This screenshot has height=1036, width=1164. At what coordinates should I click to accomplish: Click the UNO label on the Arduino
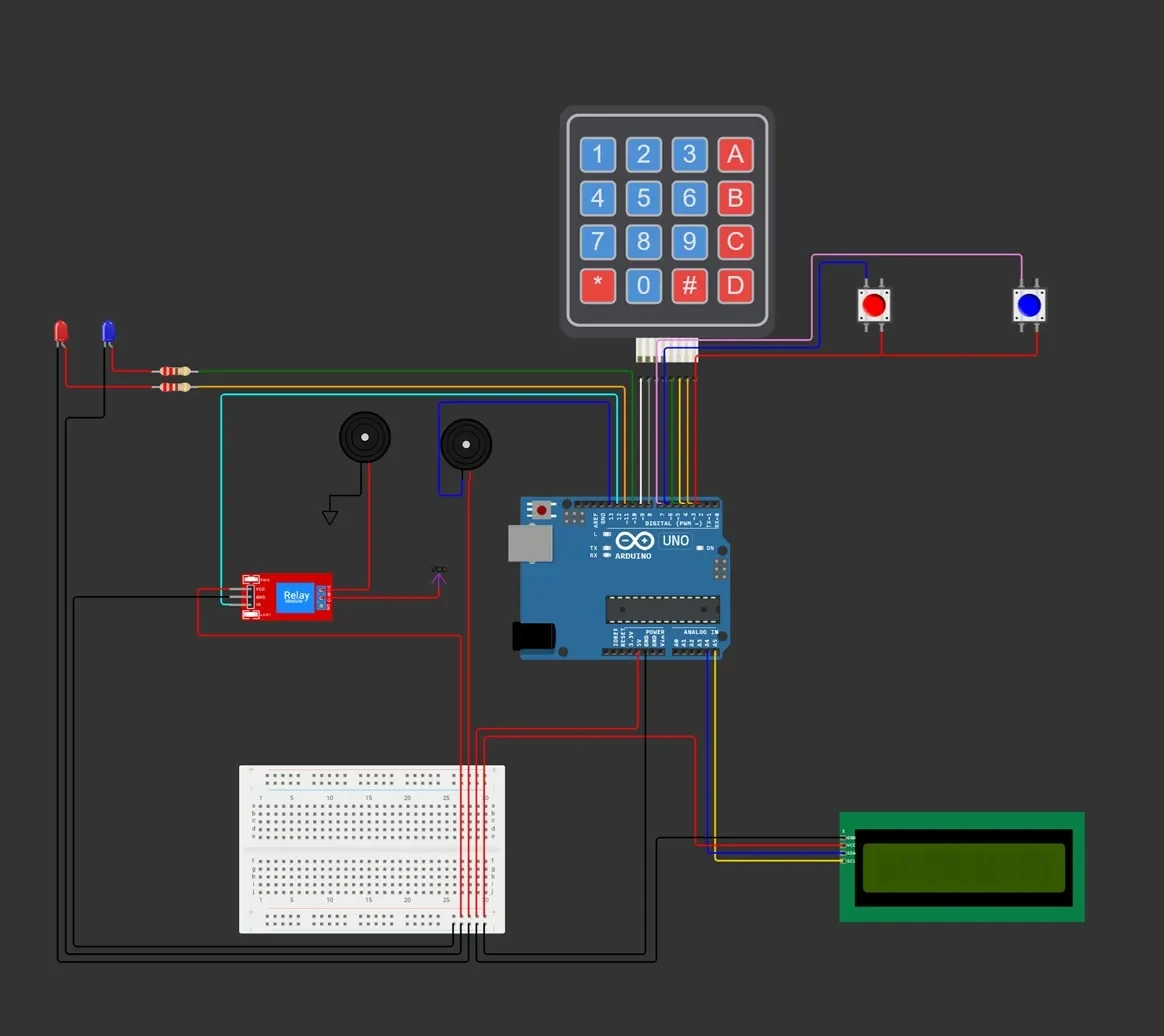[676, 541]
